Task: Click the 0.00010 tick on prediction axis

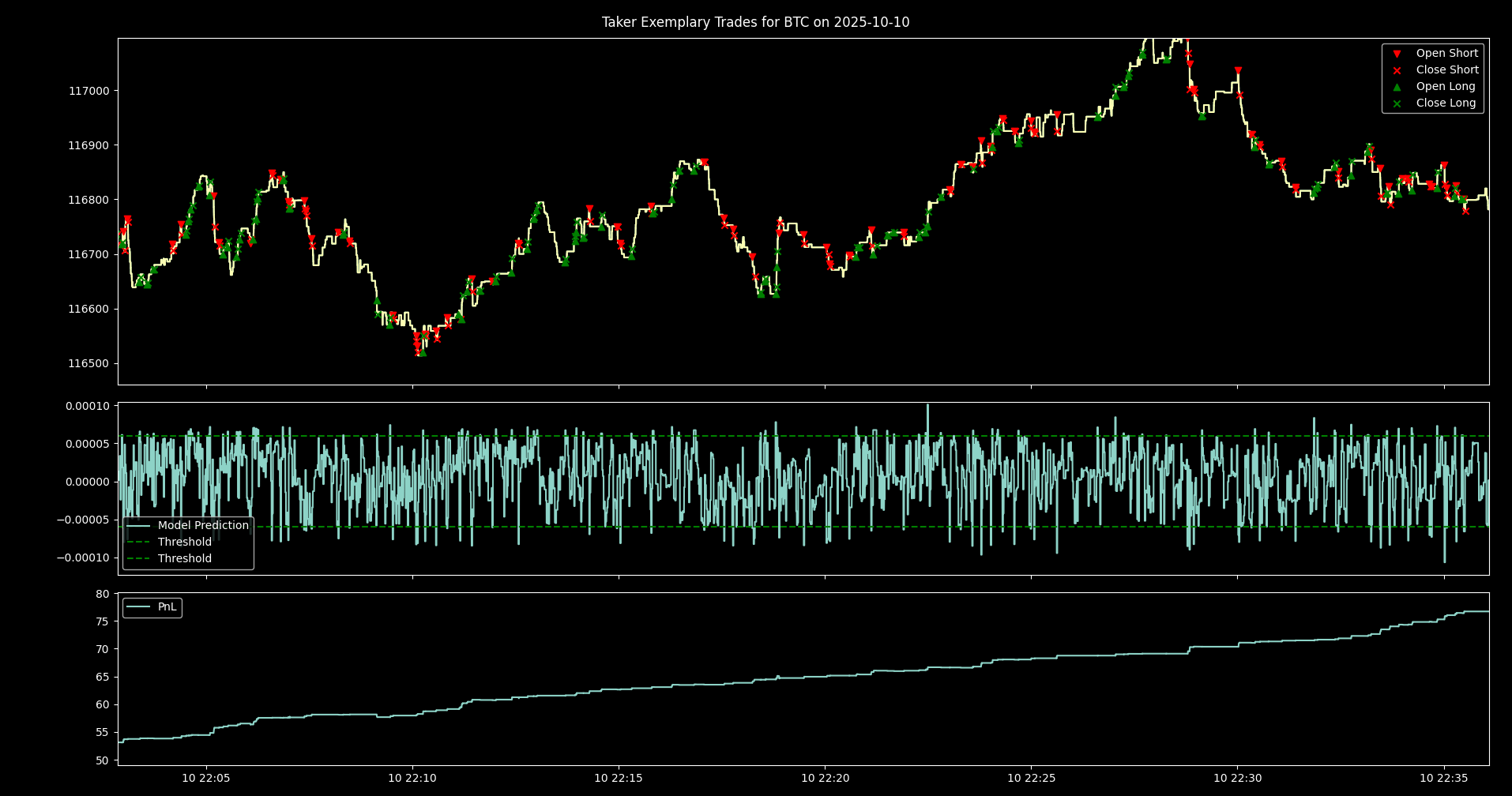Action: click(x=87, y=407)
